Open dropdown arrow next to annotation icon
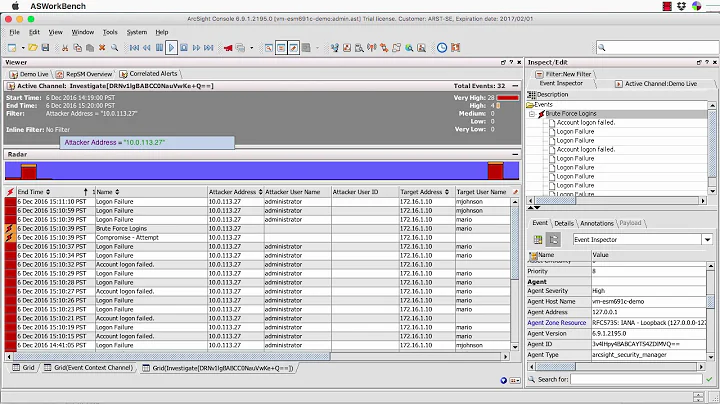This screenshot has width=720, height=404. coord(251,48)
